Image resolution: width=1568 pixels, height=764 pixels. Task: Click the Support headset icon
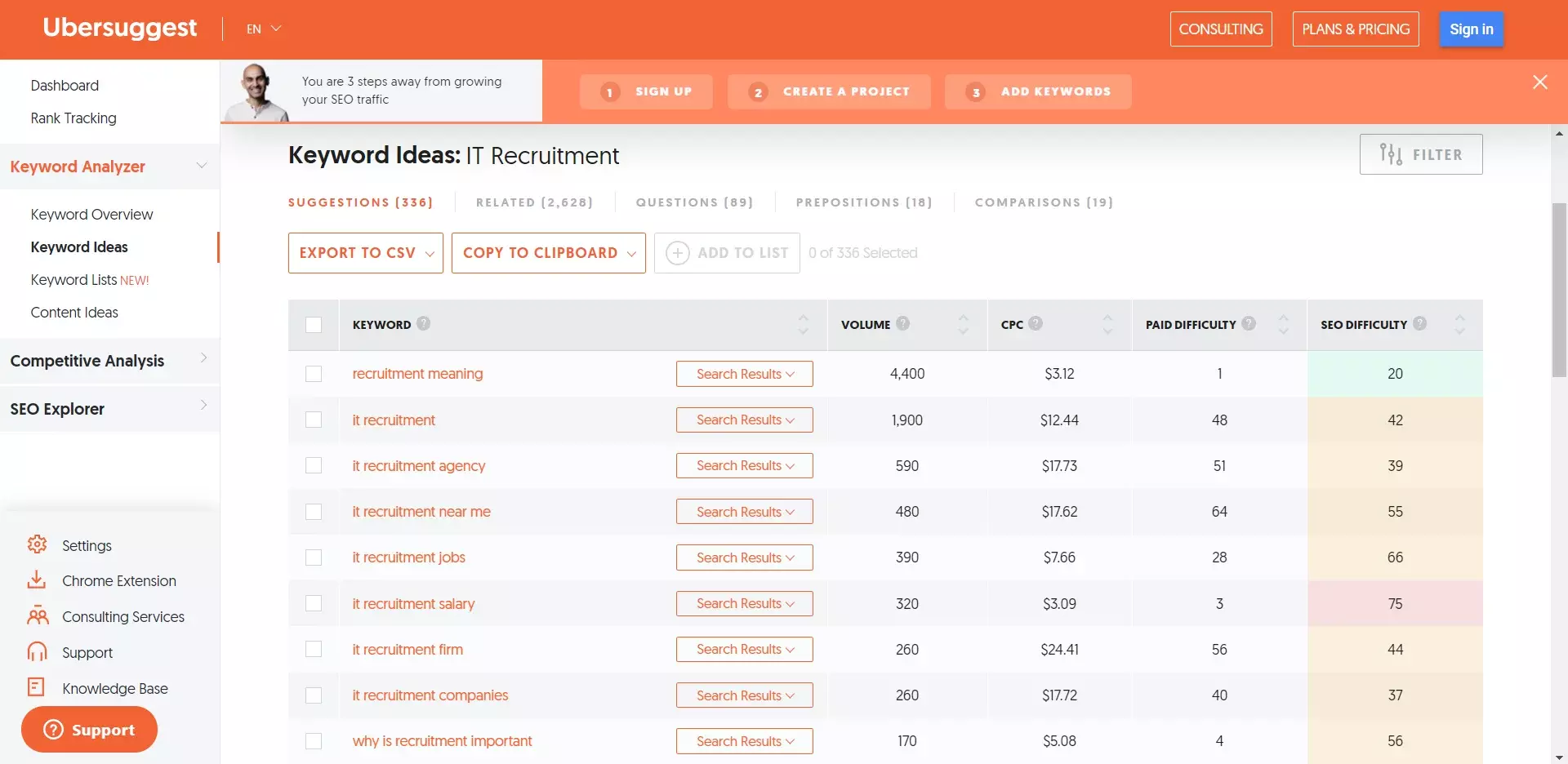(38, 652)
